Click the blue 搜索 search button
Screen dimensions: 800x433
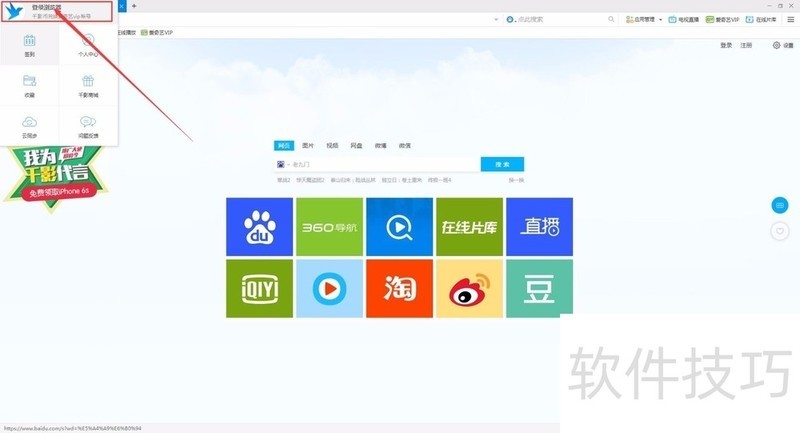(502, 164)
